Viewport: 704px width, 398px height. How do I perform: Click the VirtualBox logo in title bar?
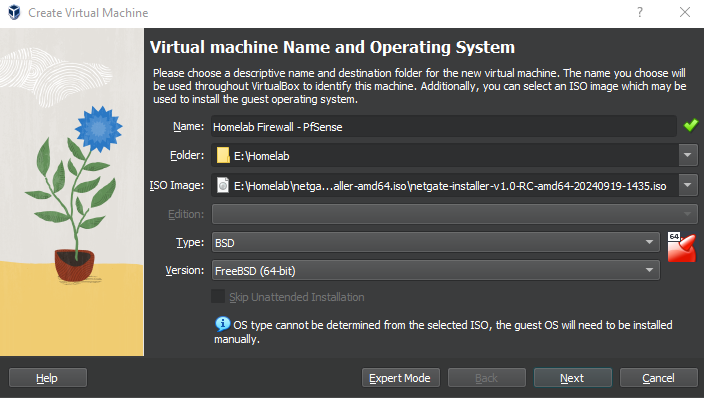tap(14, 12)
